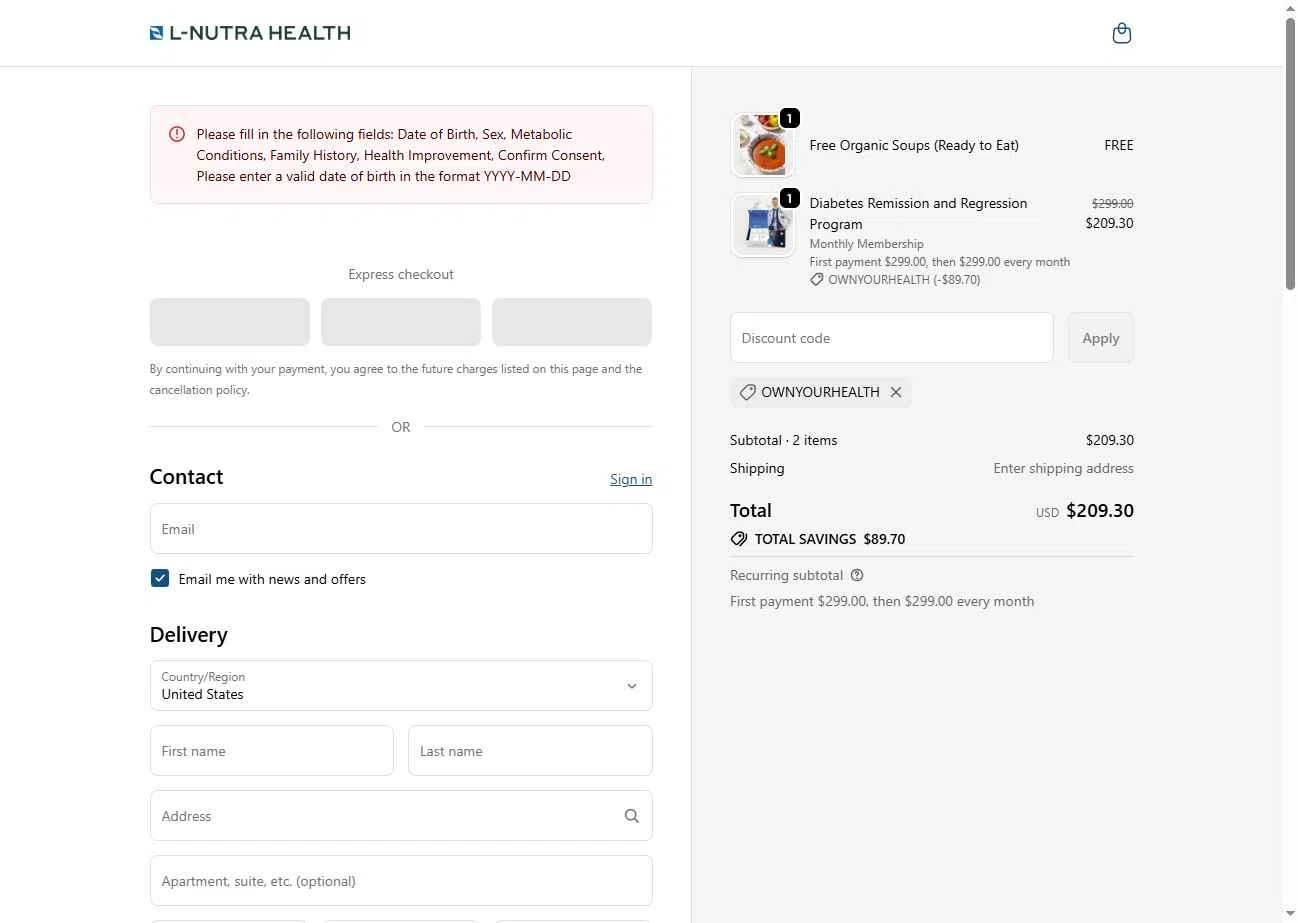Click the address search magnifier icon
The height and width of the screenshot is (923, 1298).
631,816
